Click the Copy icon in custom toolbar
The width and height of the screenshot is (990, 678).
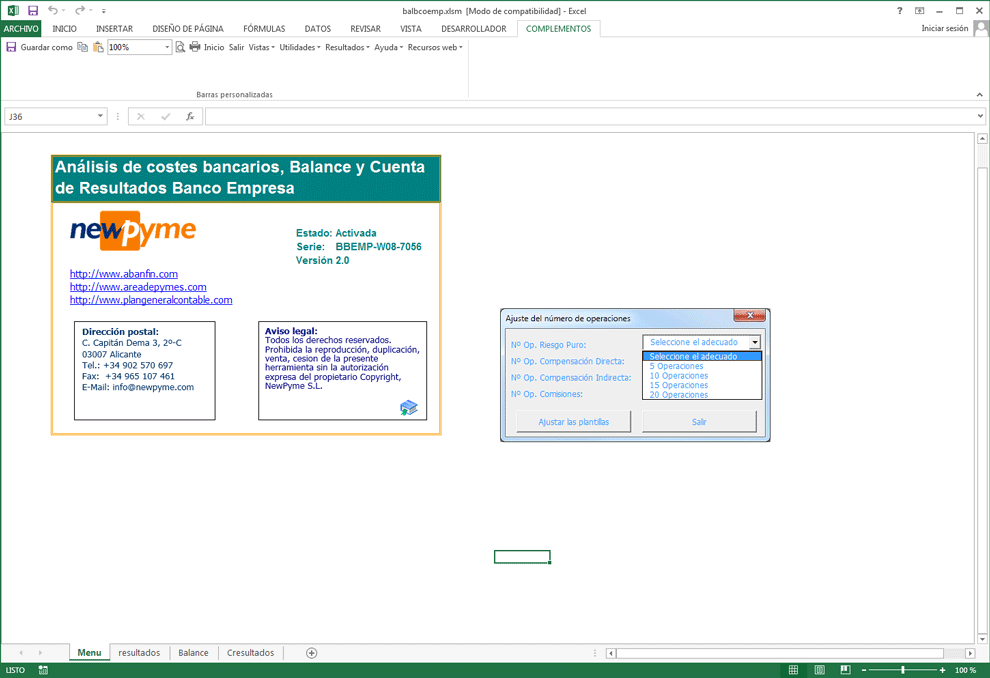point(83,47)
